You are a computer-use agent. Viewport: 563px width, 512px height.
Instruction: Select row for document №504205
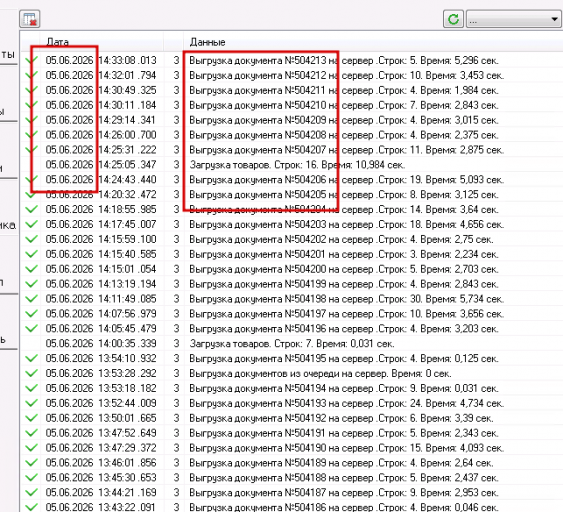click(292, 195)
